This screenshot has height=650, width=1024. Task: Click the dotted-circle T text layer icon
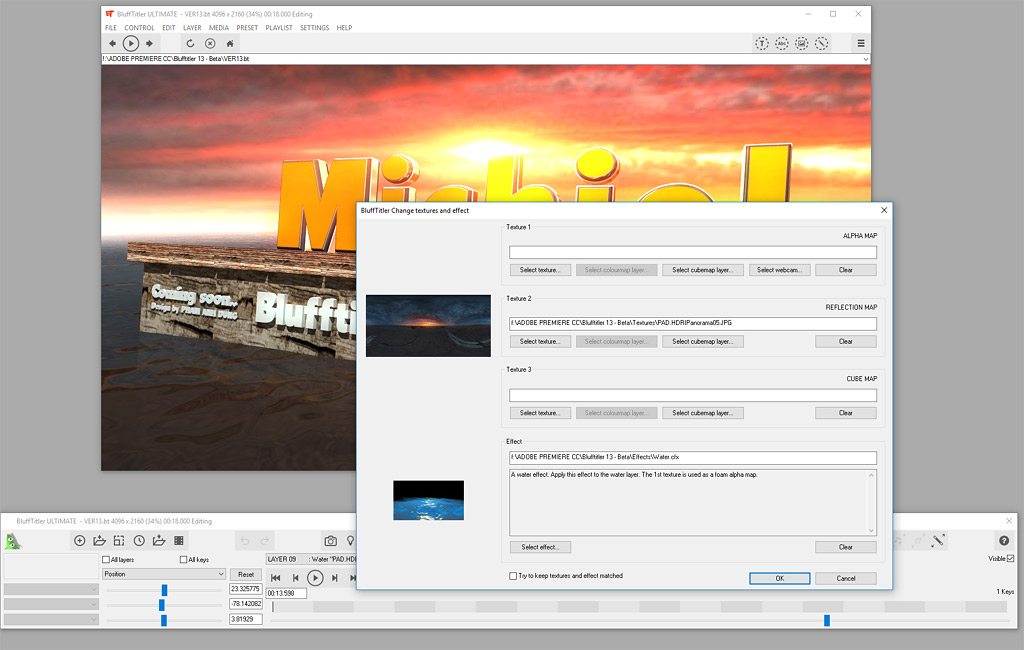[761, 43]
